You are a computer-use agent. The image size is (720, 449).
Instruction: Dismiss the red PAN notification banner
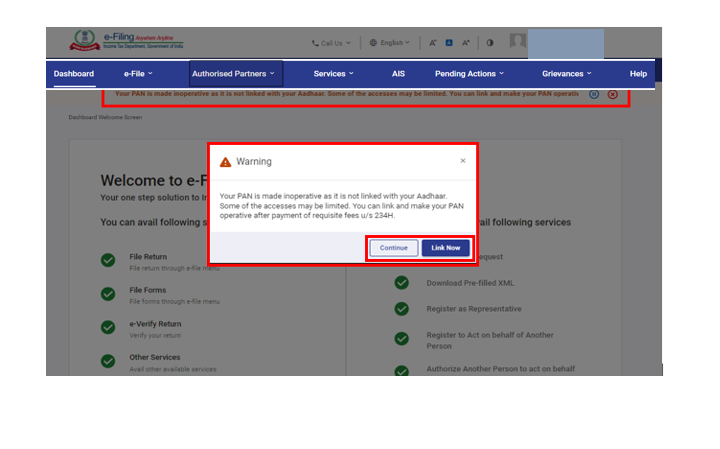point(613,94)
